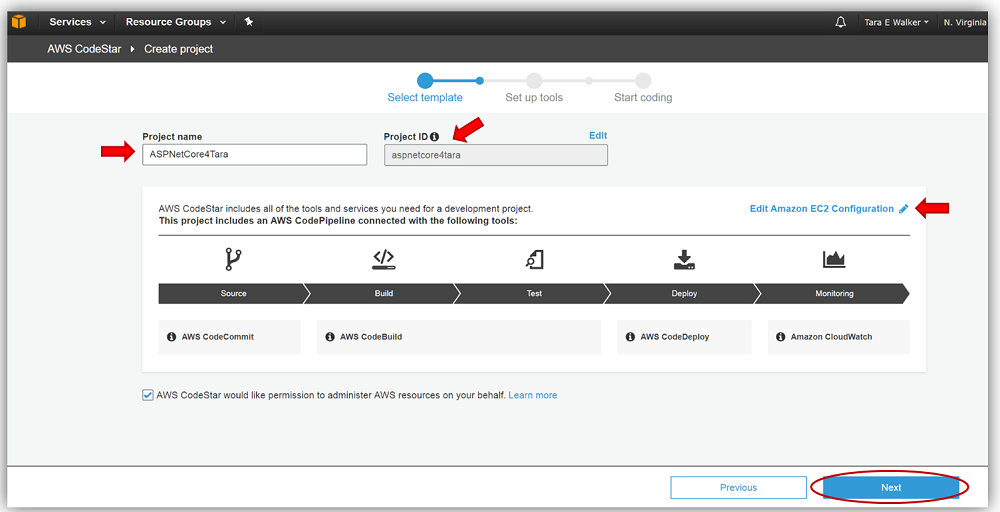Select the Monitoring pipeline stage
Screen dimensions: 1000x512
tap(834, 293)
